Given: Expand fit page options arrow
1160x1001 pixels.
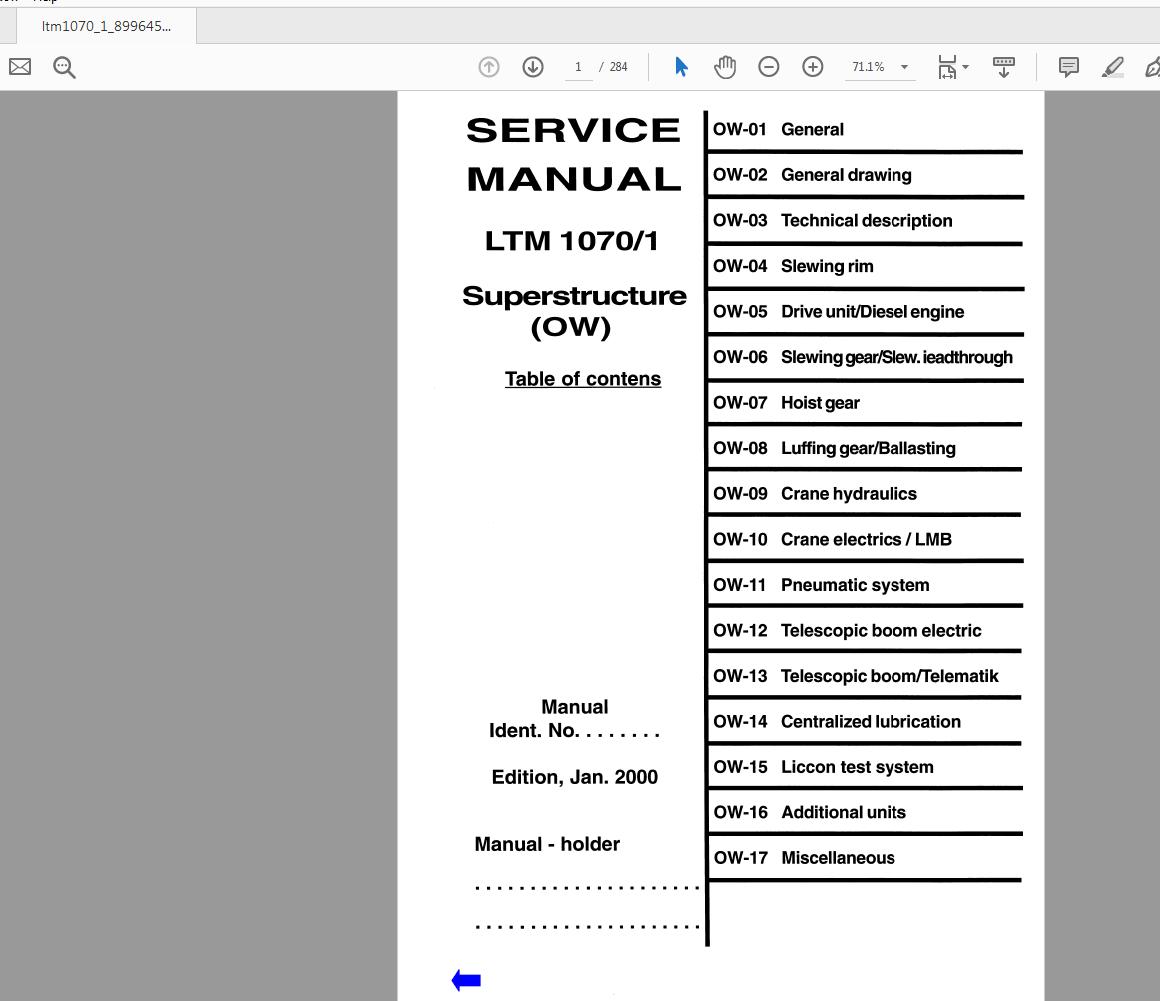Looking at the screenshot, I should [965, 67].
